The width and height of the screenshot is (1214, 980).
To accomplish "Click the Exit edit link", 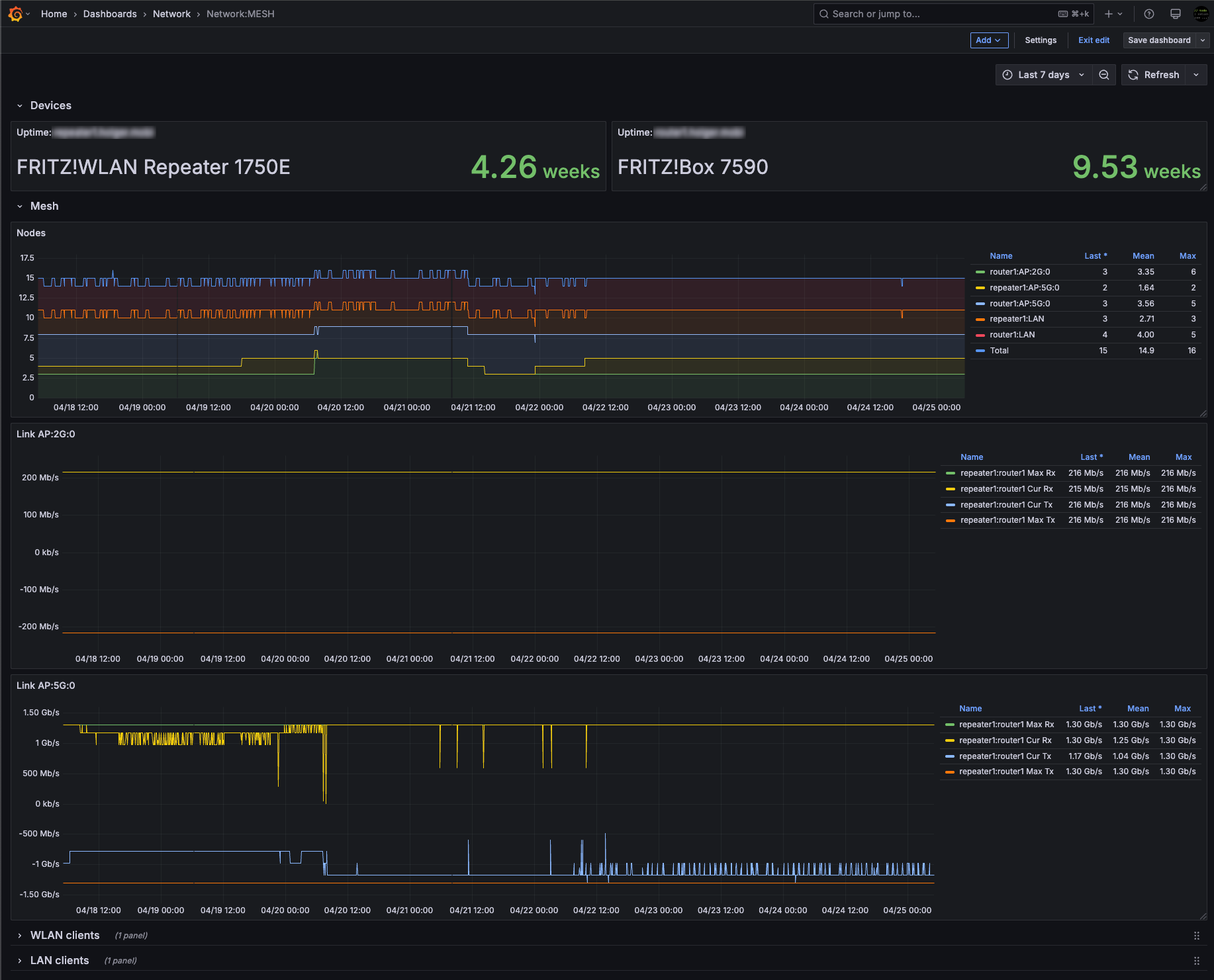I will point(1094,40).
